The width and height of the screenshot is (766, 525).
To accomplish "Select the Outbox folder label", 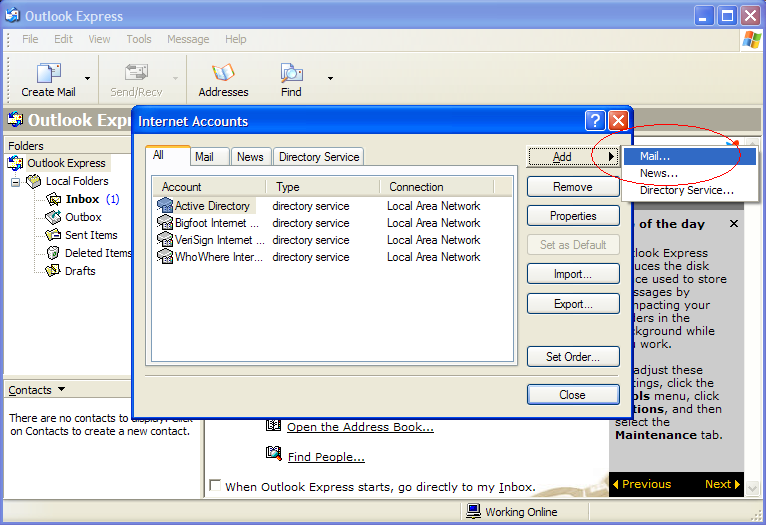I will pos(83,217).
